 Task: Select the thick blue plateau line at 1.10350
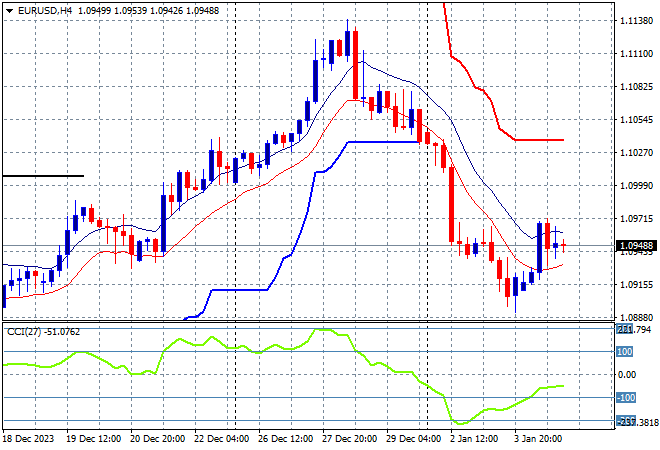point(383,142)
